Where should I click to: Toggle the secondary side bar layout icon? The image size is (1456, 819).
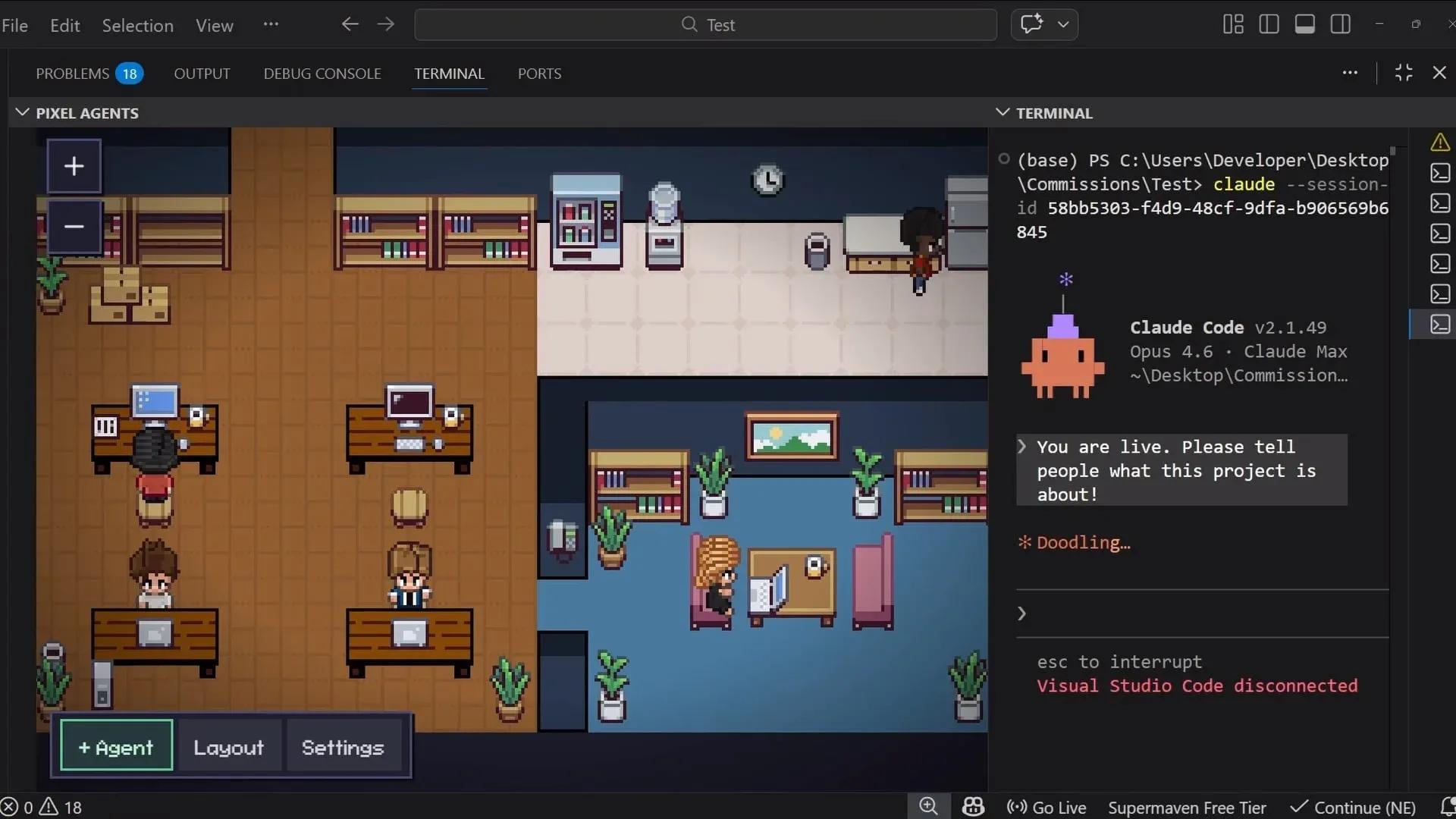(1340, 24)
